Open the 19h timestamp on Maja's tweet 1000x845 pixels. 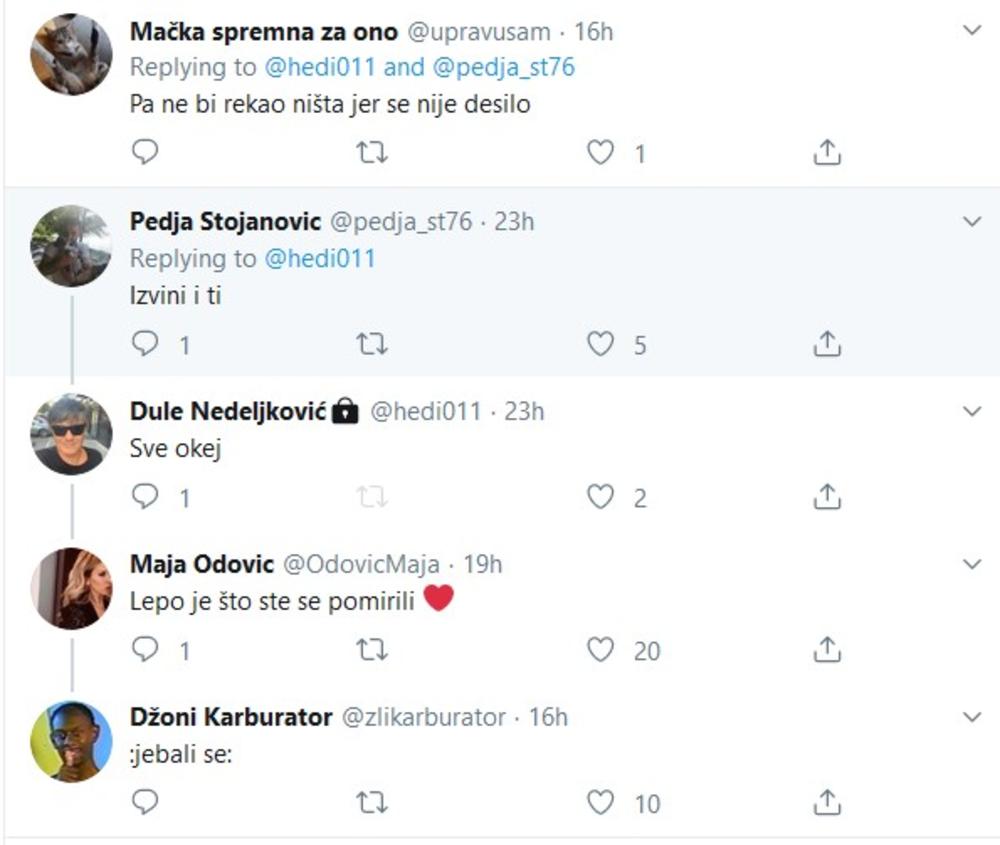483,565
